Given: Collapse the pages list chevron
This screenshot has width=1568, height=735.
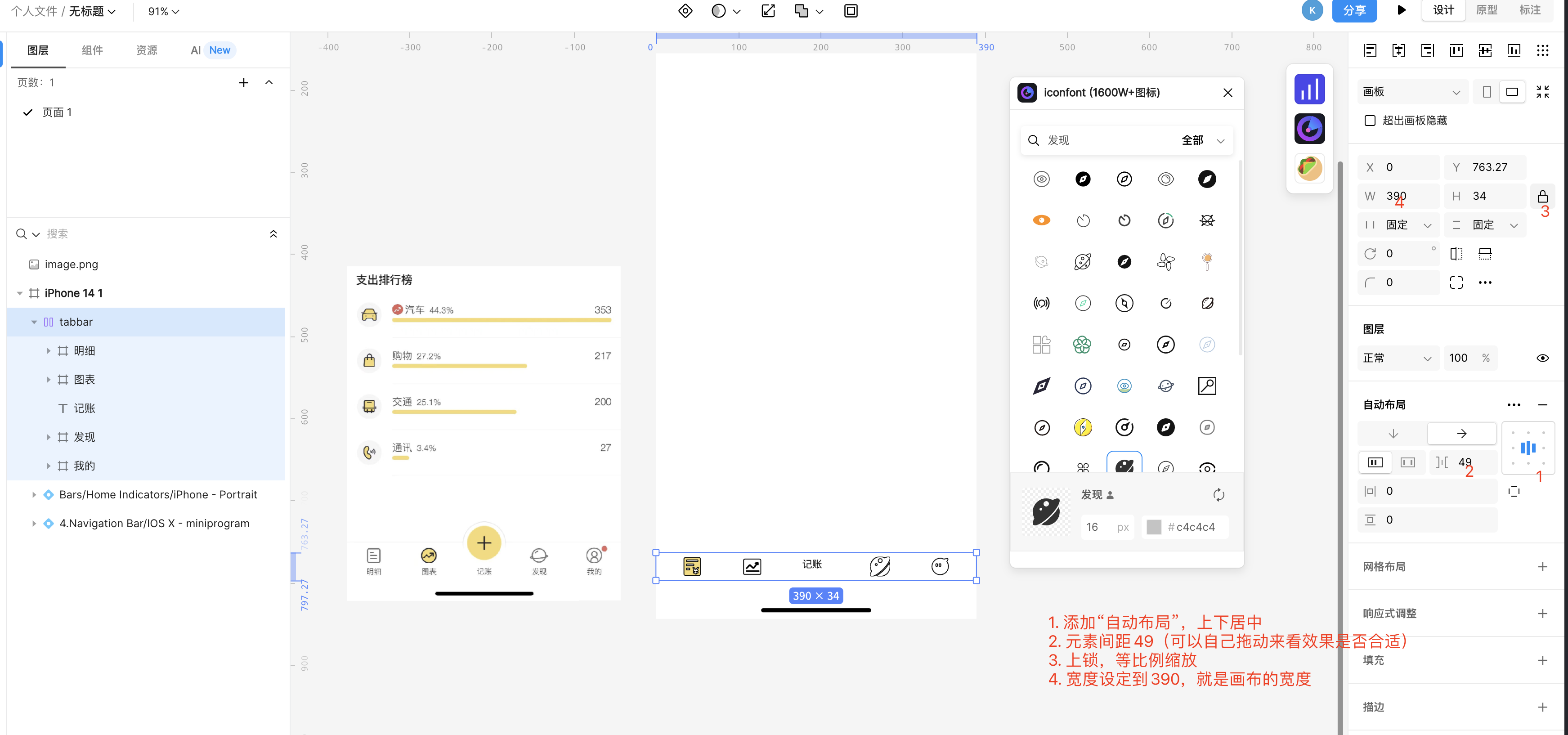Looking at the screenshot, I should pos(269,82).
